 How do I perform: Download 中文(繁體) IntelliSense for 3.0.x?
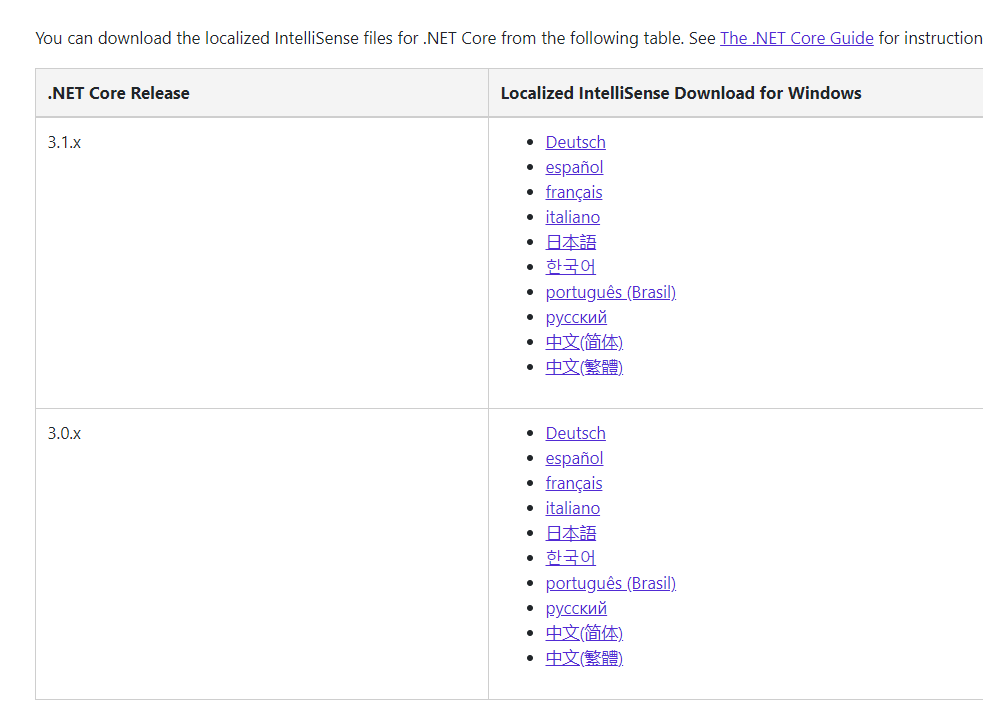[x=584, y=658]
